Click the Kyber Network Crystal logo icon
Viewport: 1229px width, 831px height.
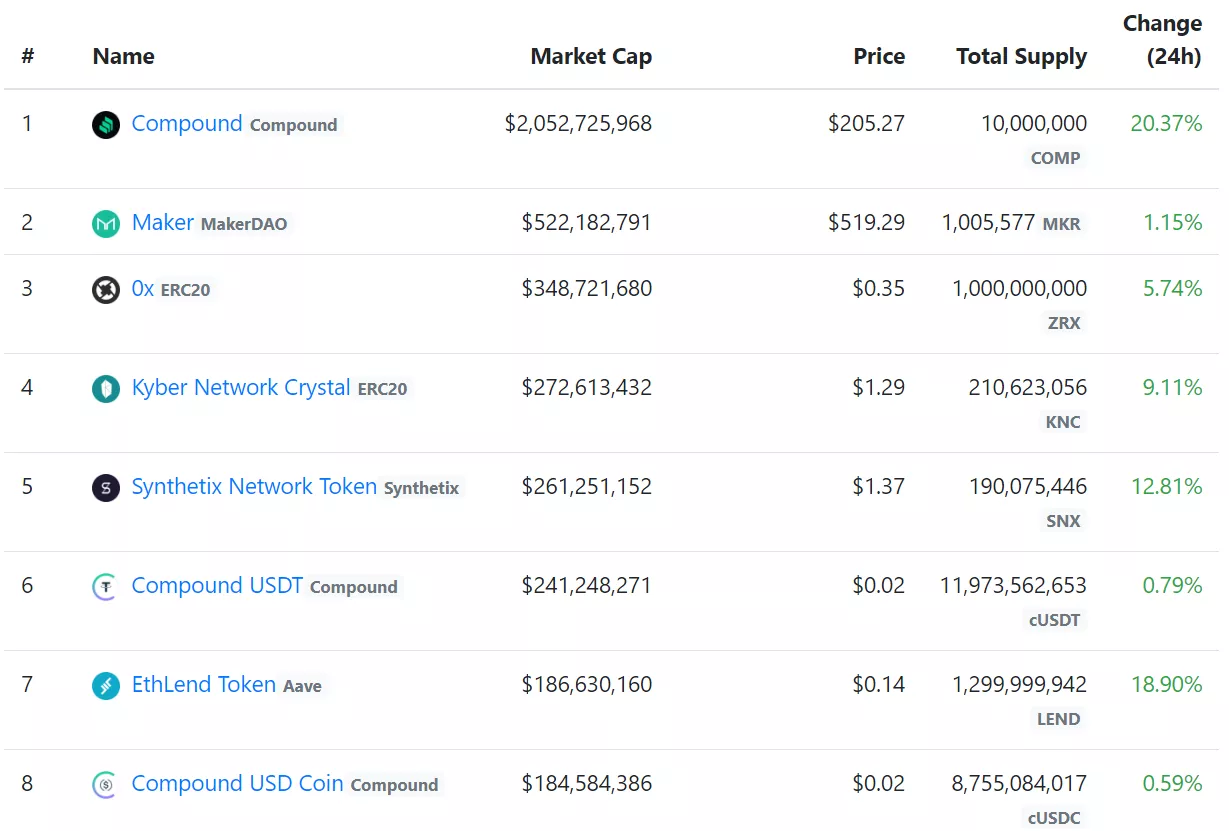point(106,389)
